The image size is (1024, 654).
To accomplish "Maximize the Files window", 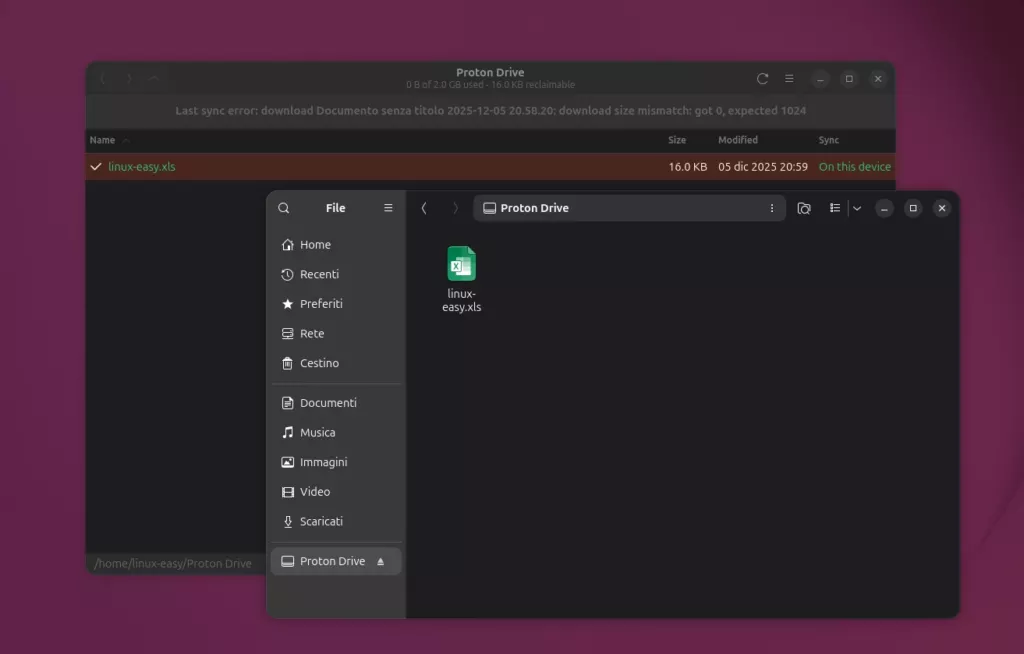I will tap(913, 208).
